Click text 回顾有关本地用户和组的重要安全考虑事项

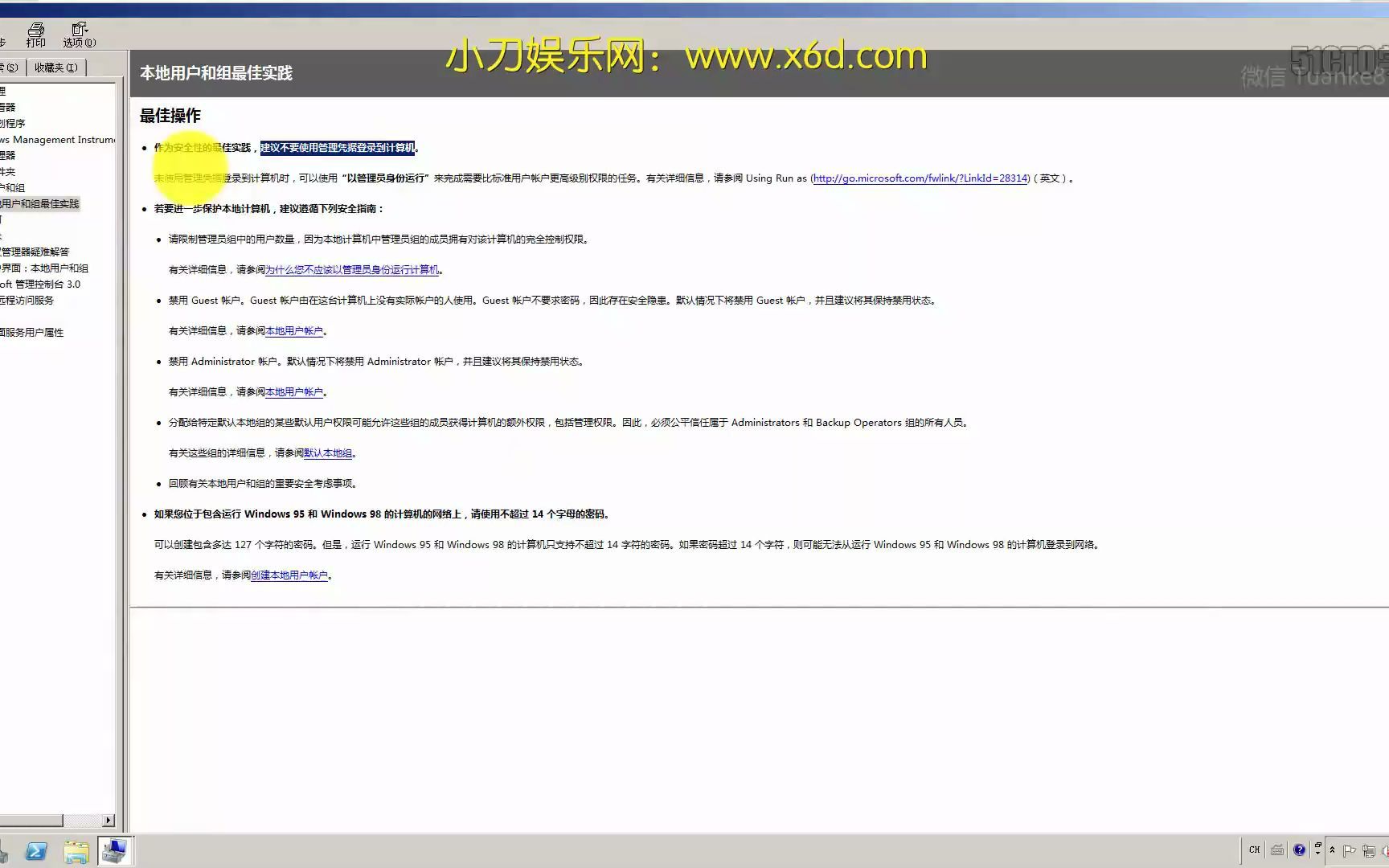[x=263, y=484]
